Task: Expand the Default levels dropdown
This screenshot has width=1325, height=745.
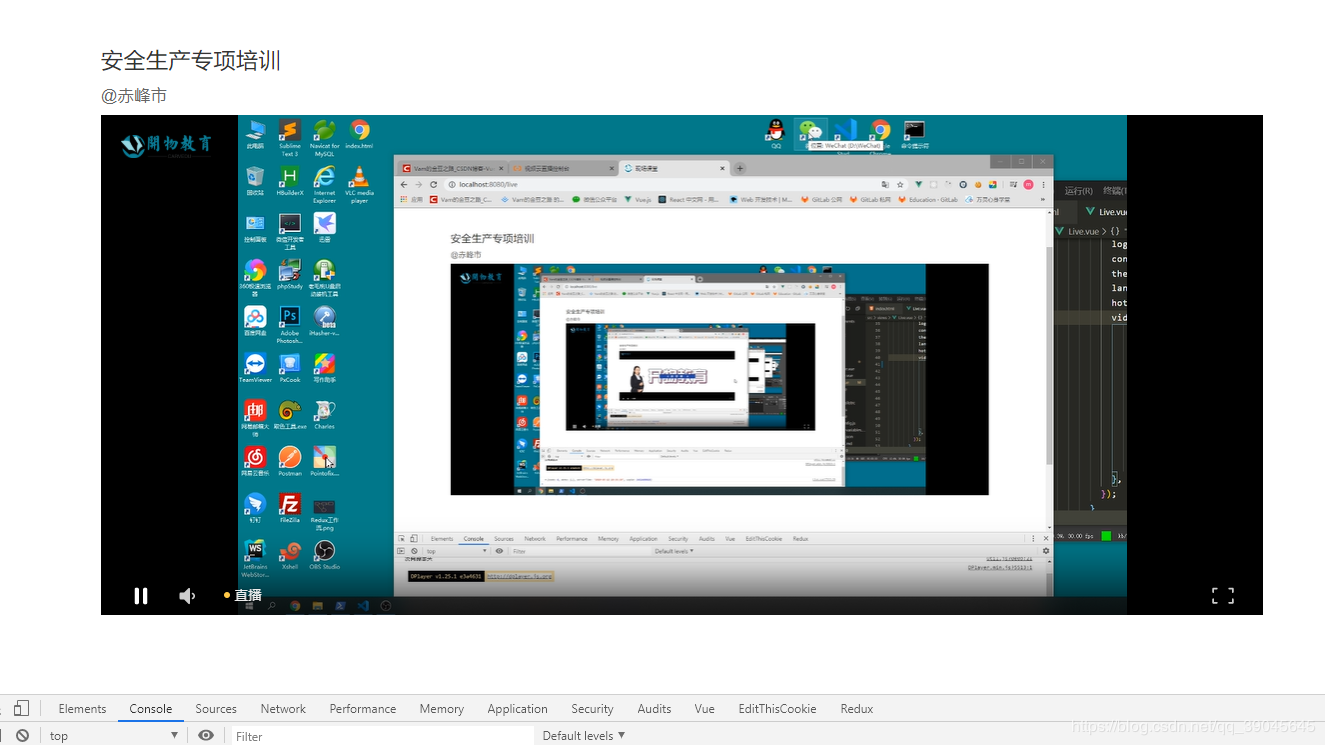Action: (584, 735)
